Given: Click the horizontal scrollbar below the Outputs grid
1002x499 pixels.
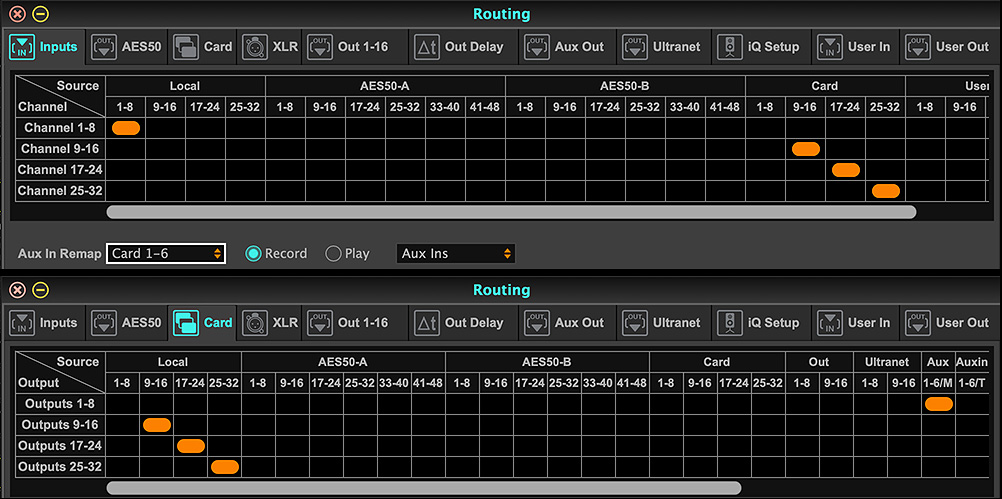Looking at the screenshot, I should tap(424, 488).
